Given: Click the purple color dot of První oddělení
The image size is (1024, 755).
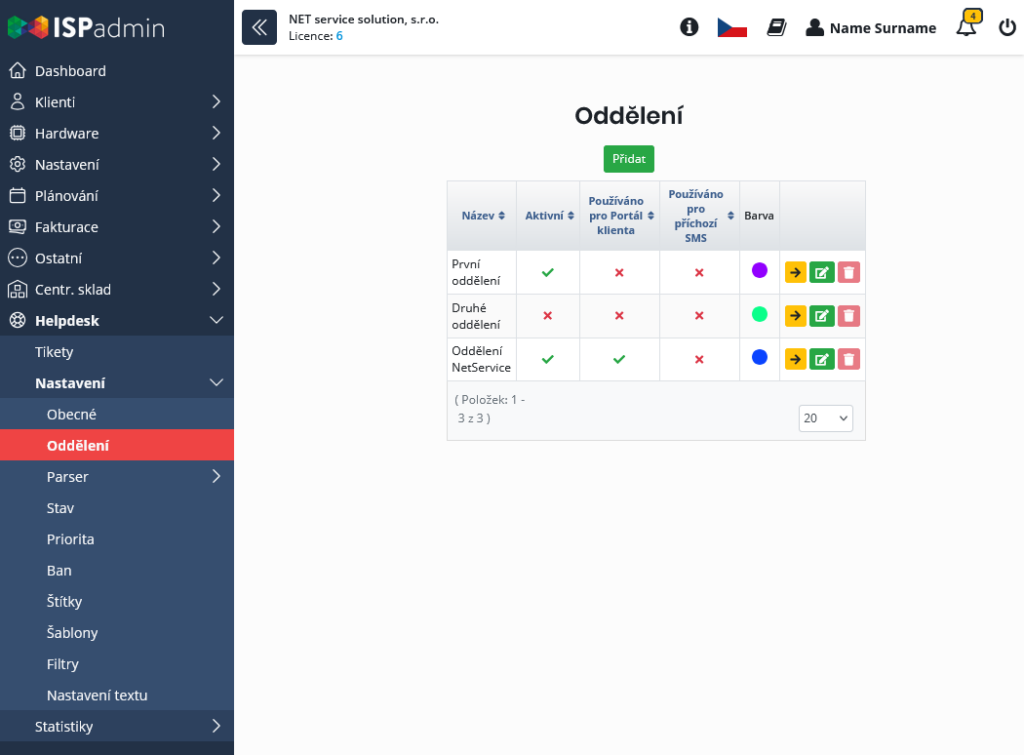Looking at the screenshot, I should 759,270.
